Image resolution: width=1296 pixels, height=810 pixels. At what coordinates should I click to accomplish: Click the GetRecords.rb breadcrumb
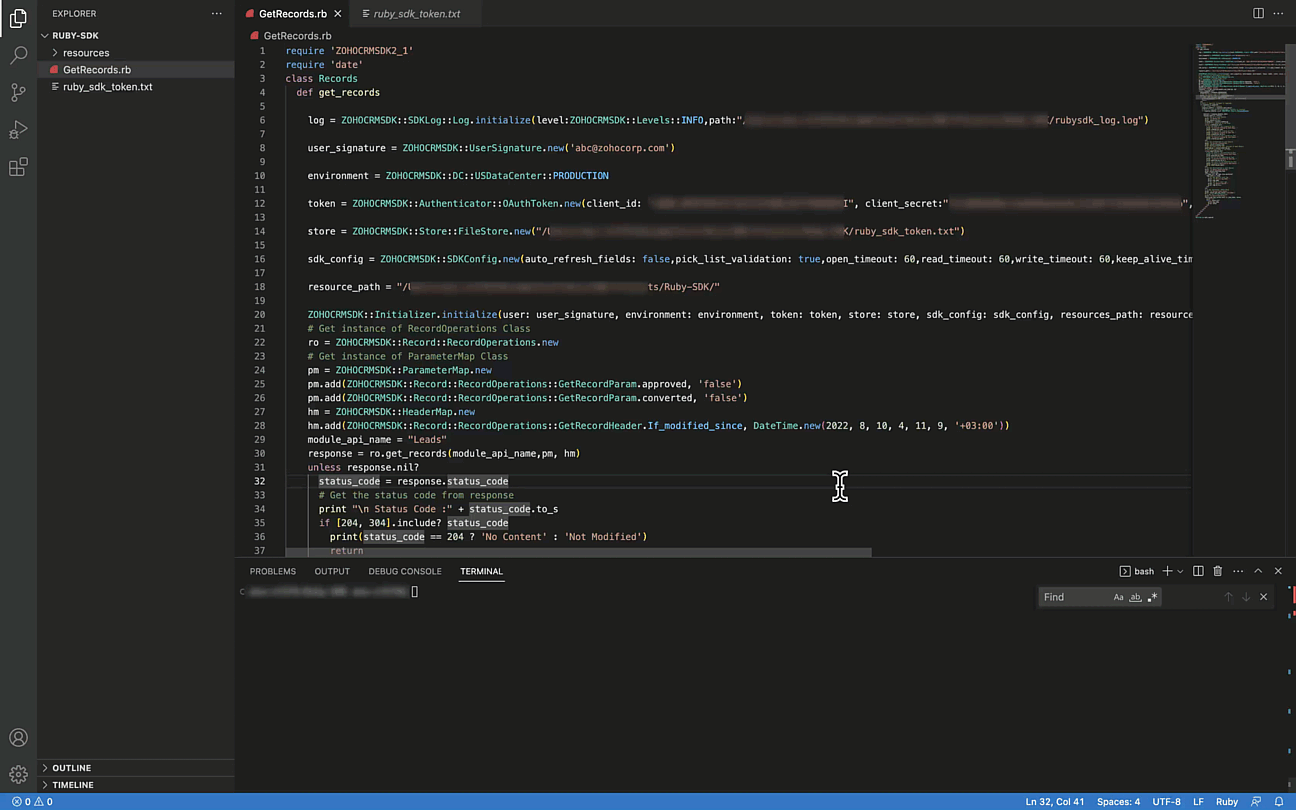coord(297,36)
